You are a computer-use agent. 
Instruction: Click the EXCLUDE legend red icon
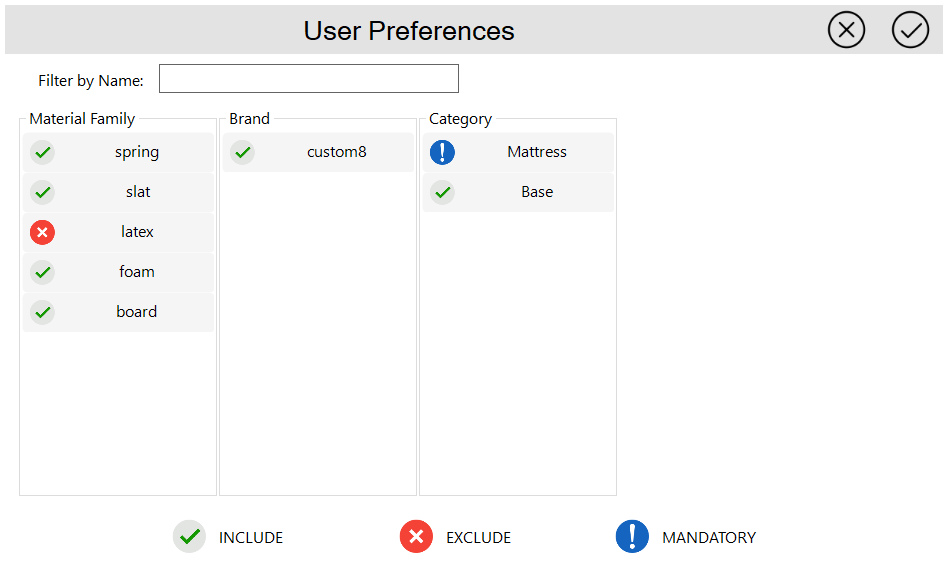(x=416, y=537)
